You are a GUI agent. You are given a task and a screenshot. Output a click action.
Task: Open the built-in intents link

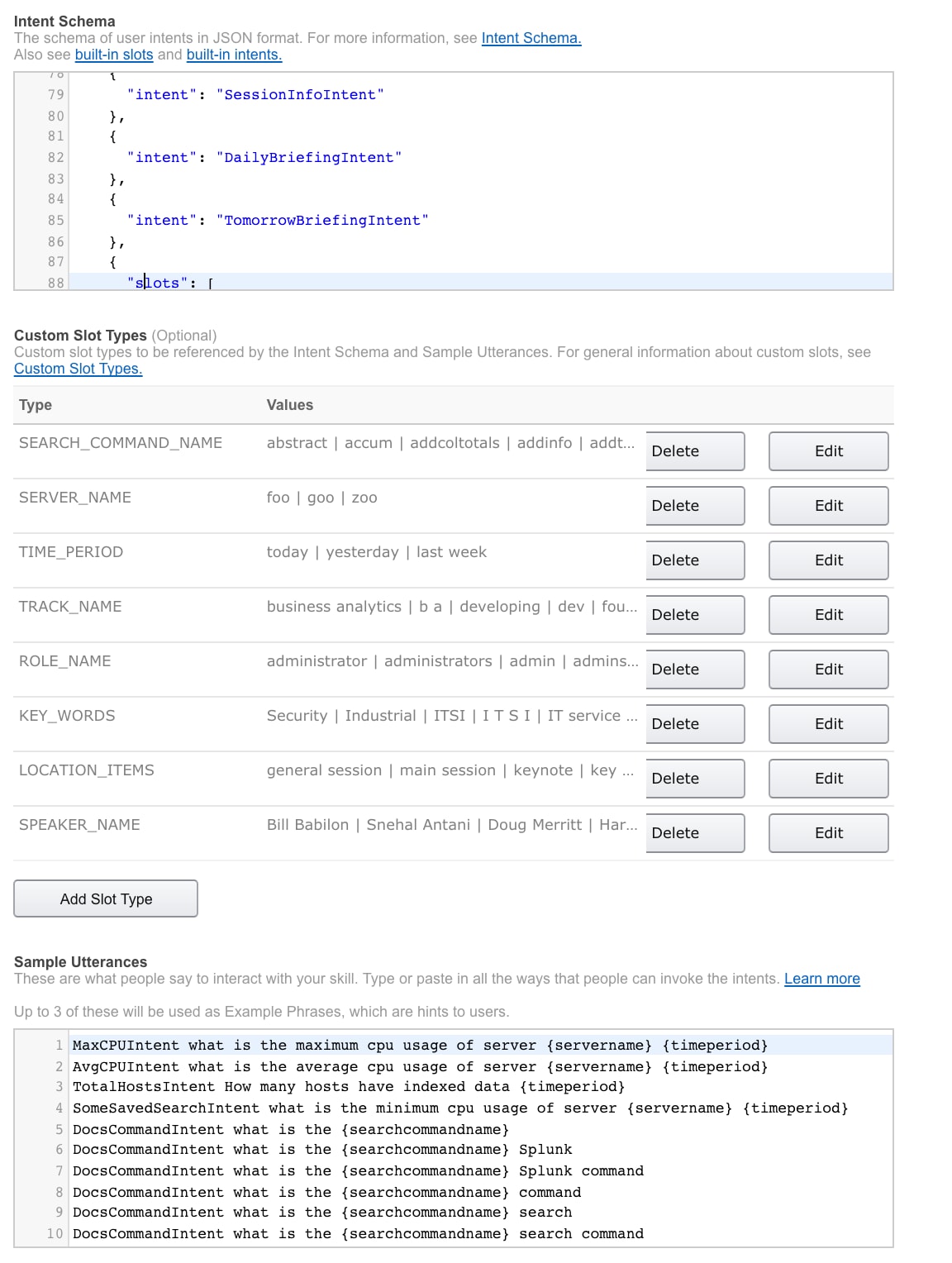pyautogui.click(x=234, y=55)
